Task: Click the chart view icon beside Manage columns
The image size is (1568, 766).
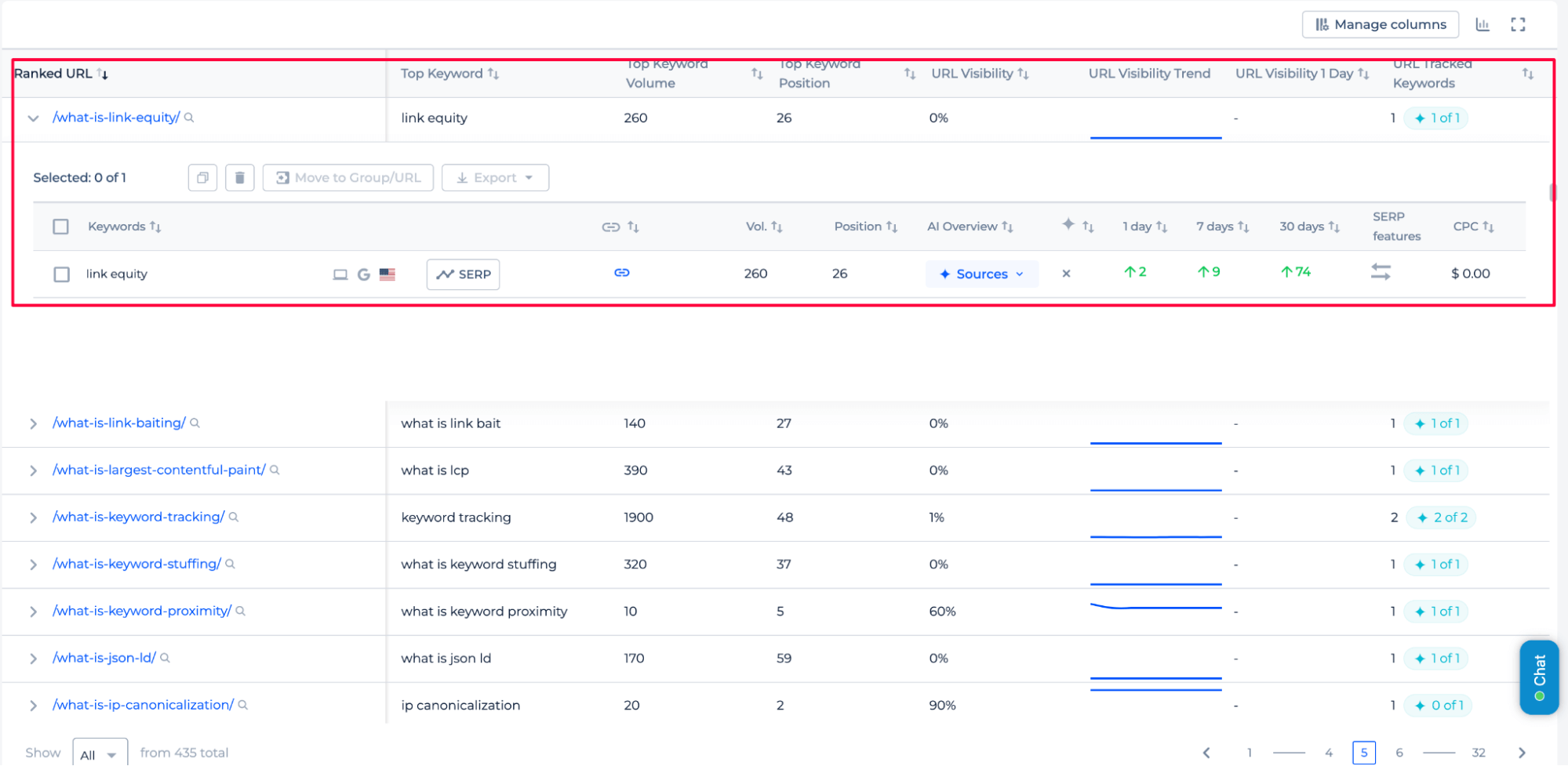Action: [1482, 24]
